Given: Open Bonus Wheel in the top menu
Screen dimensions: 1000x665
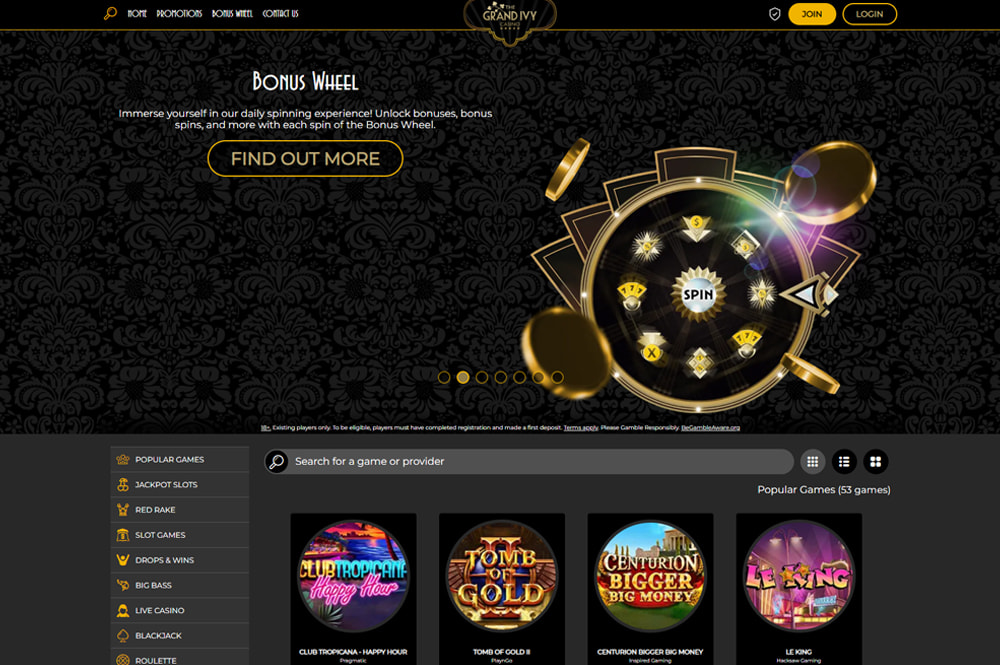Looking at the screenshot, I should point(232,13).
